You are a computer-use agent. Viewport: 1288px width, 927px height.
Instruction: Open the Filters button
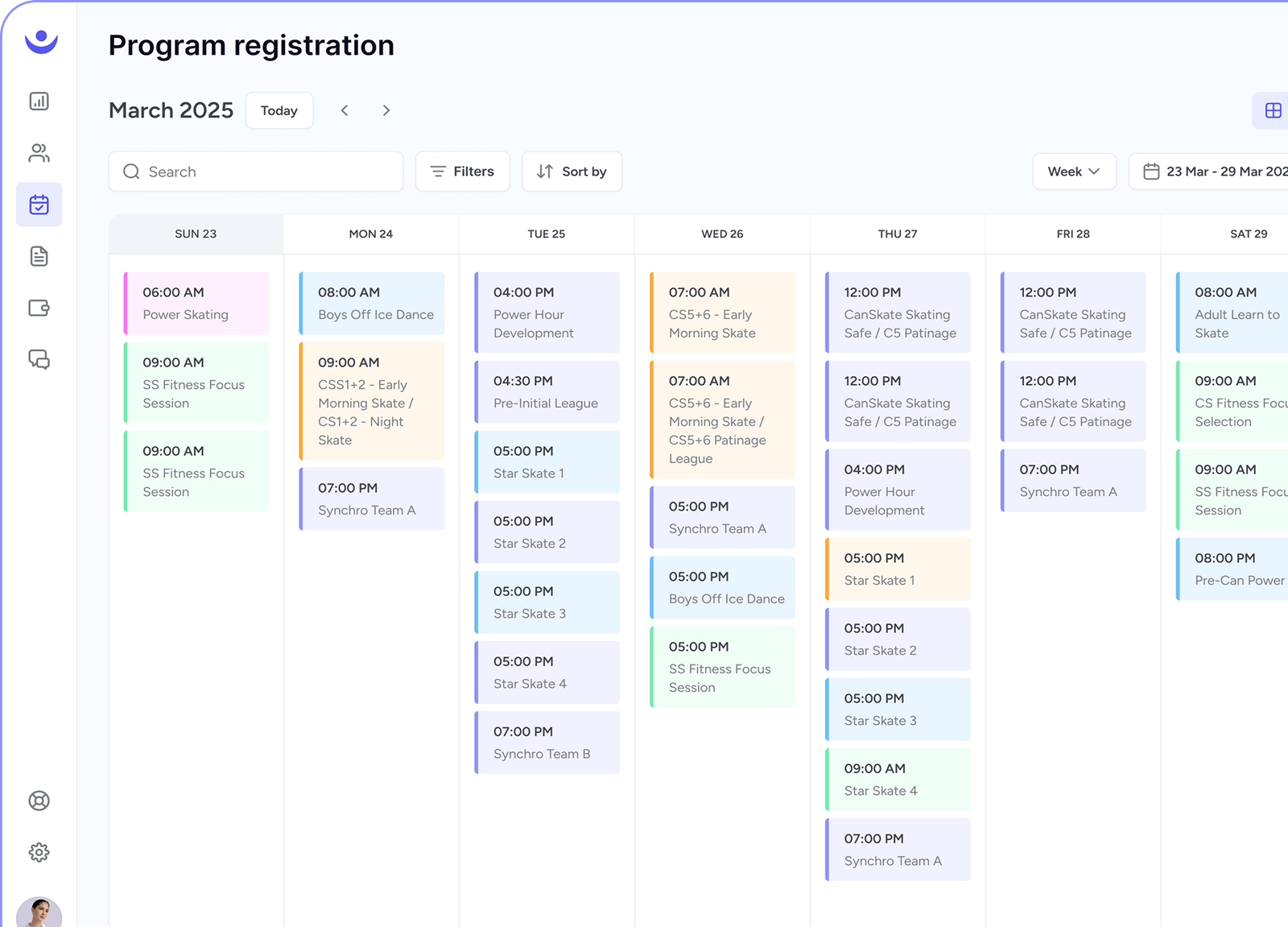(x=463, y=172)
